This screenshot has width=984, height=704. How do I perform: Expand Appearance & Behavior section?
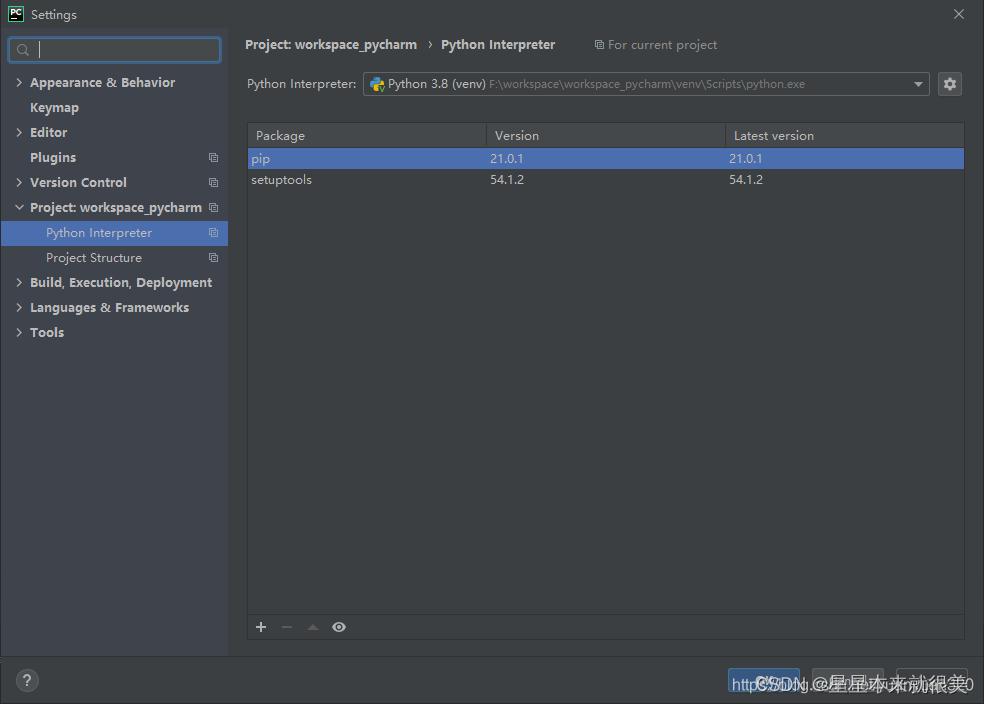(x=19, y=82)
